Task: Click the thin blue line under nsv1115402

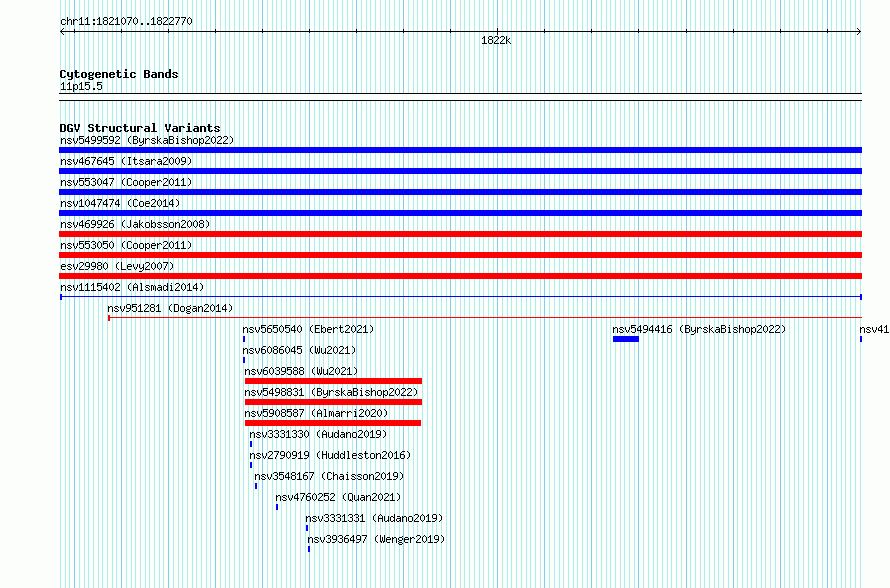Action: (461, 297)
